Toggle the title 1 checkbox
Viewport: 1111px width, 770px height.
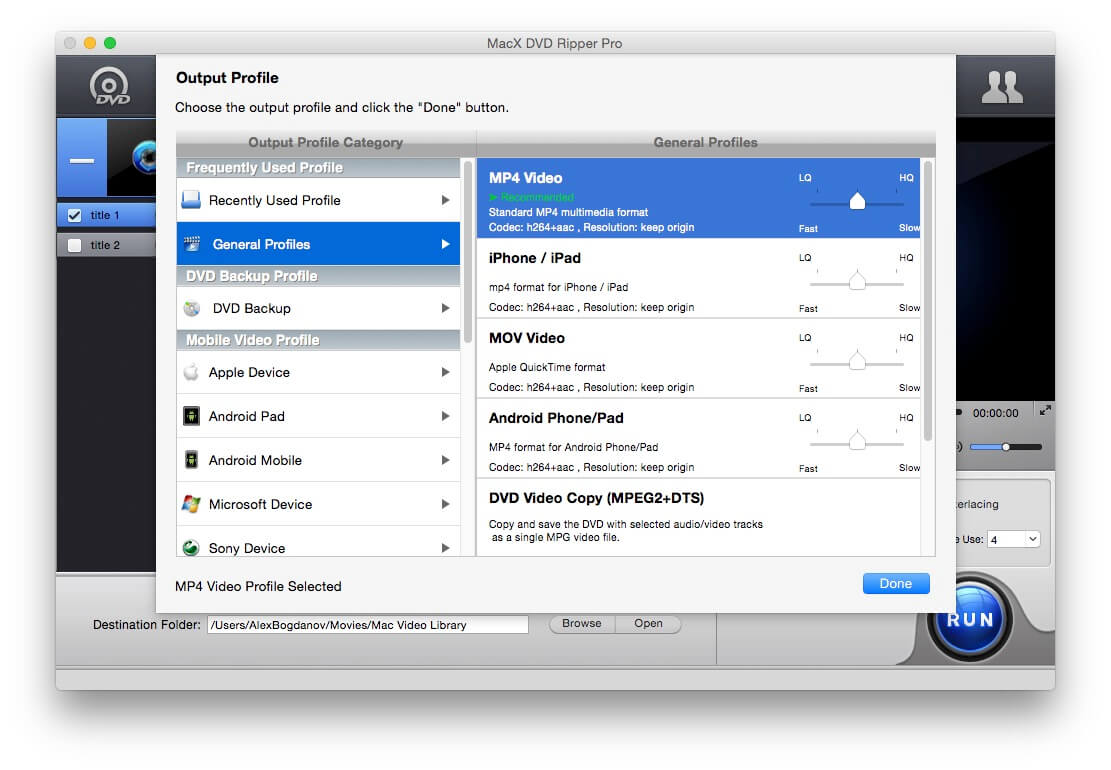click(x=74, y=215)
